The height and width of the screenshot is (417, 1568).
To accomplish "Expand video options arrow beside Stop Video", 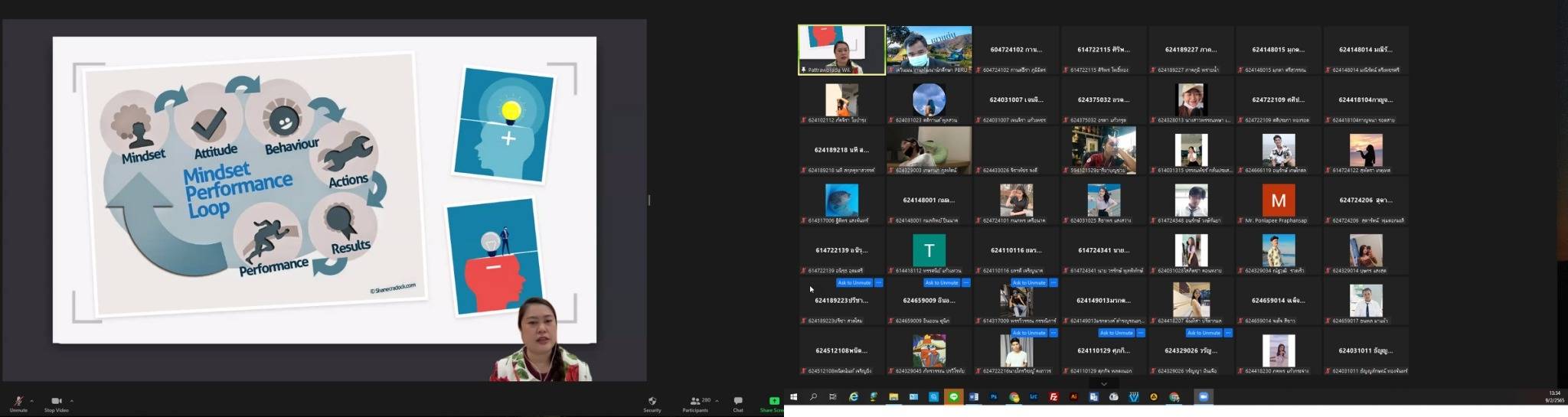I will 72,400.
